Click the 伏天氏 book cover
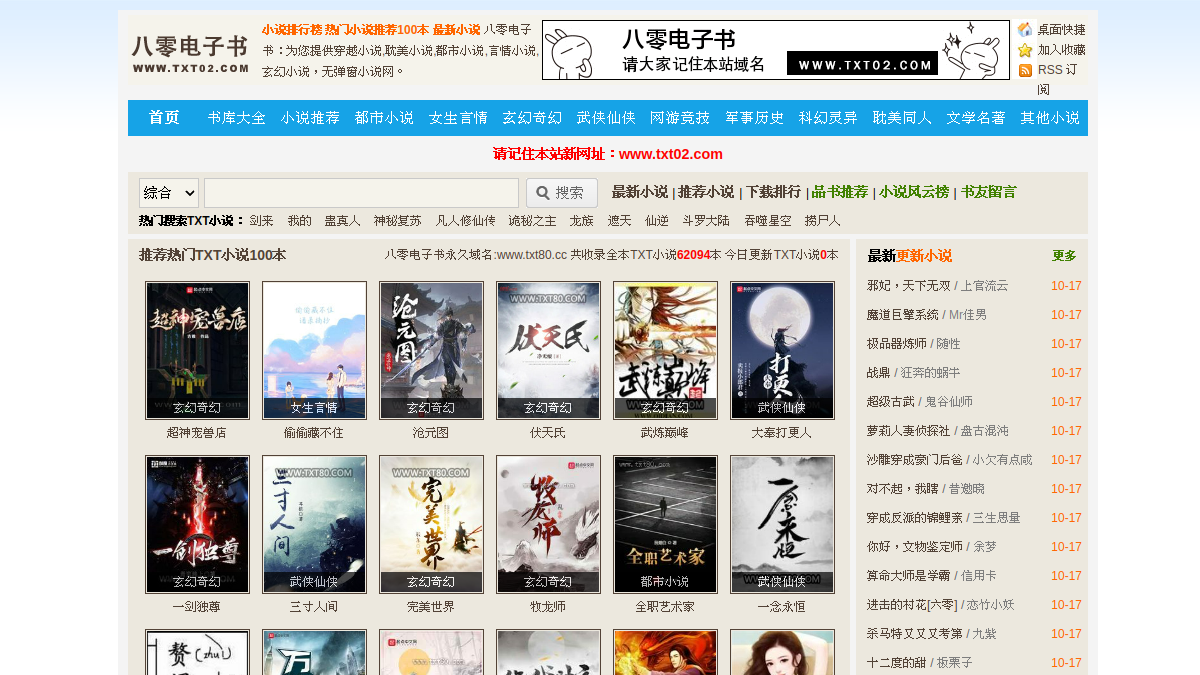The width and height of the screenshot is (1200, 675). click(548, 350)
